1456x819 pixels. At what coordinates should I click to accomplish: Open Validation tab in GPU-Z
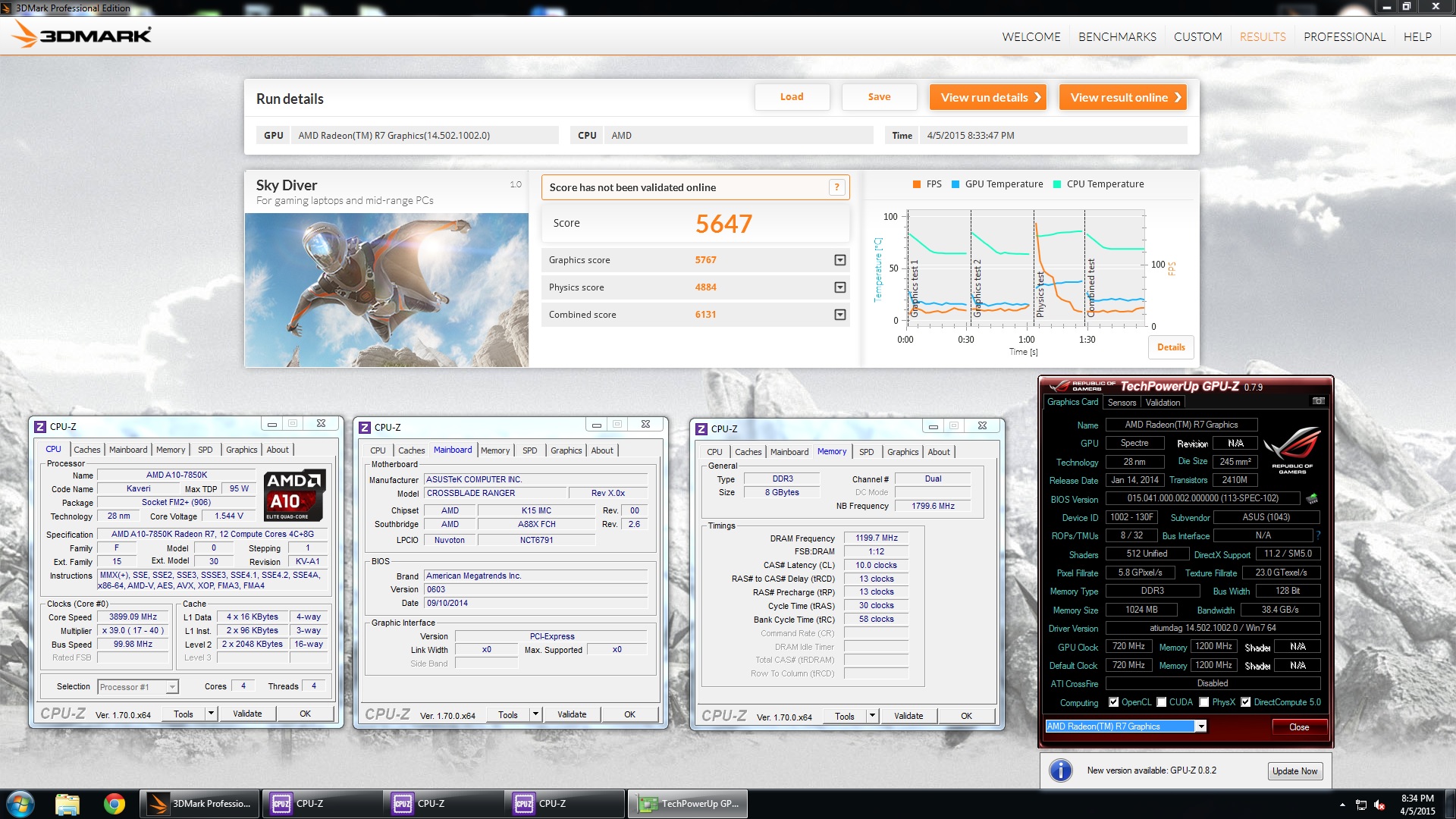pyautogui.click(x=1163, y=403)
